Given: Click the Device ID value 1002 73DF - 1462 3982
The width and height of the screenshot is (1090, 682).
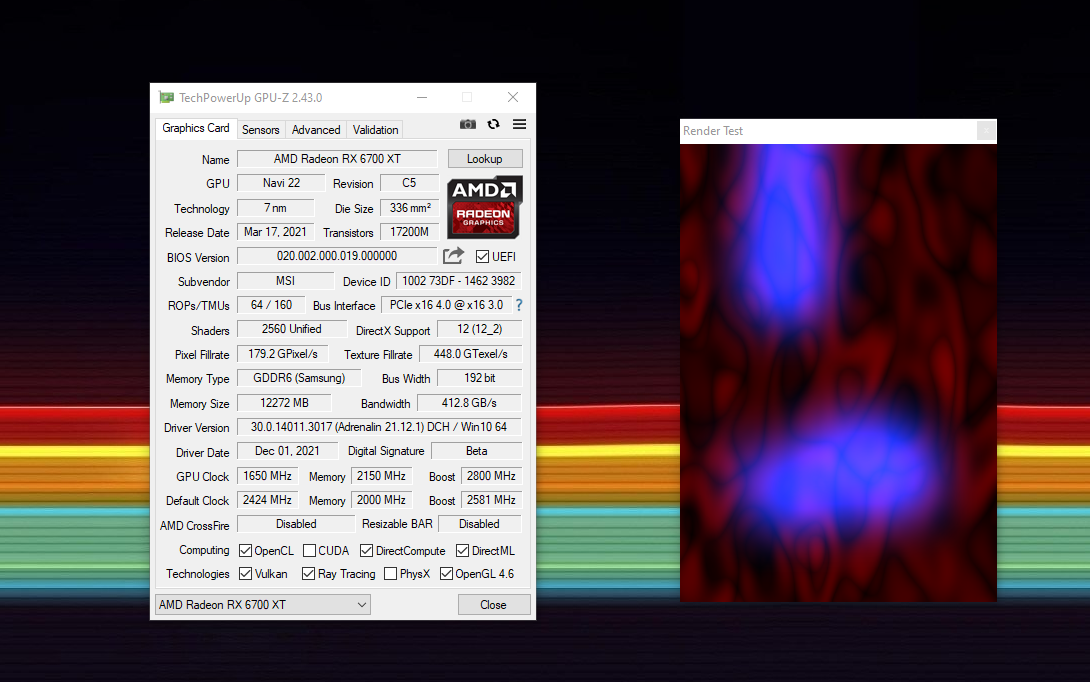Looking at the screenshot, I should pos(459,281).
